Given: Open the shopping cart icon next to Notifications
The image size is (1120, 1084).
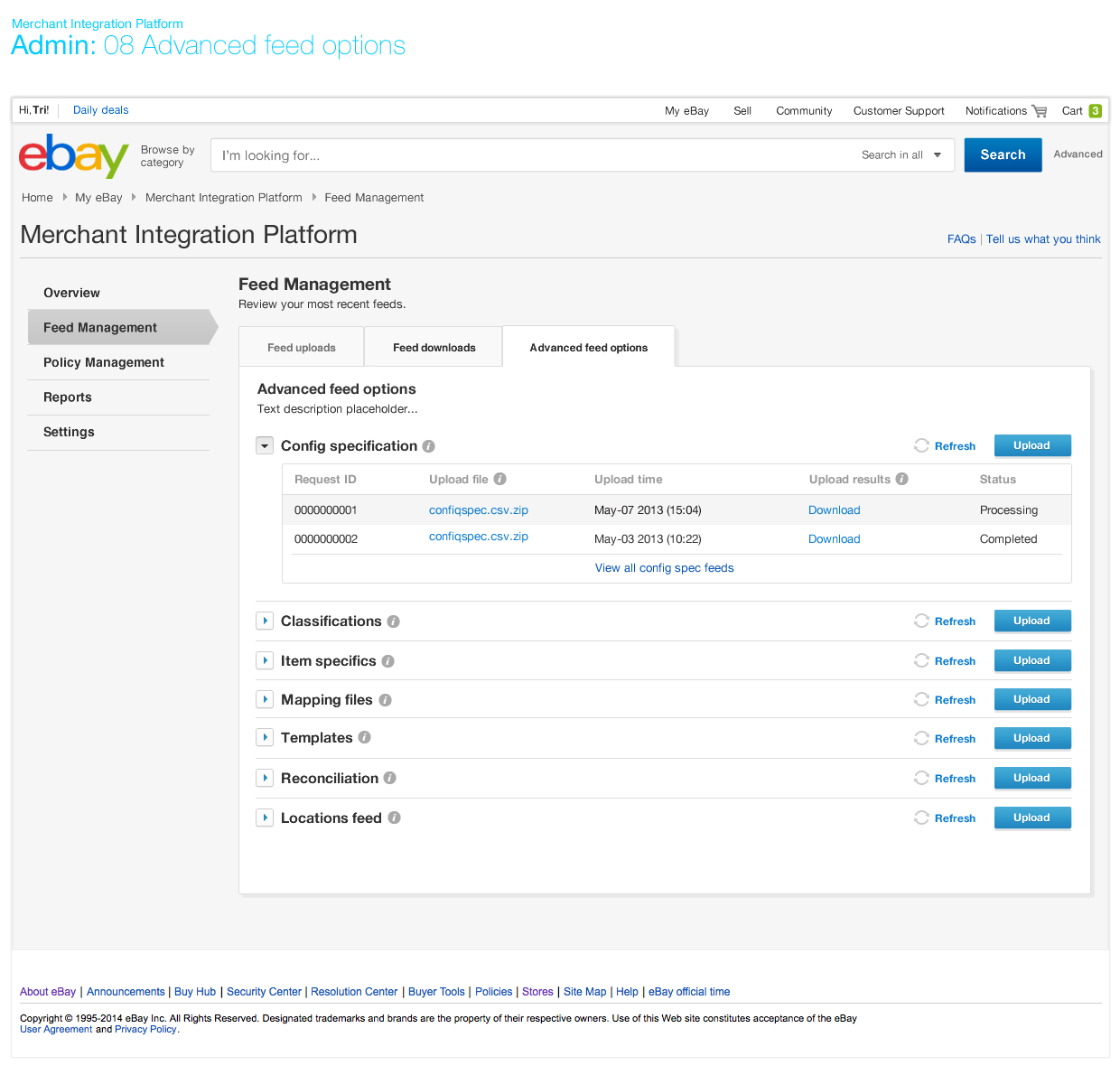Looking at the screenshot, I should [x=1040, y=111].
